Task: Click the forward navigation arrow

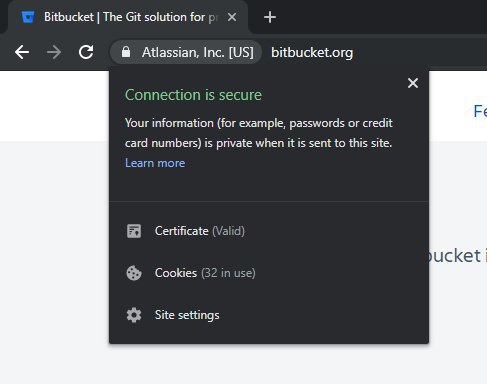Action: pyautogui.click(x=54, y=52)
